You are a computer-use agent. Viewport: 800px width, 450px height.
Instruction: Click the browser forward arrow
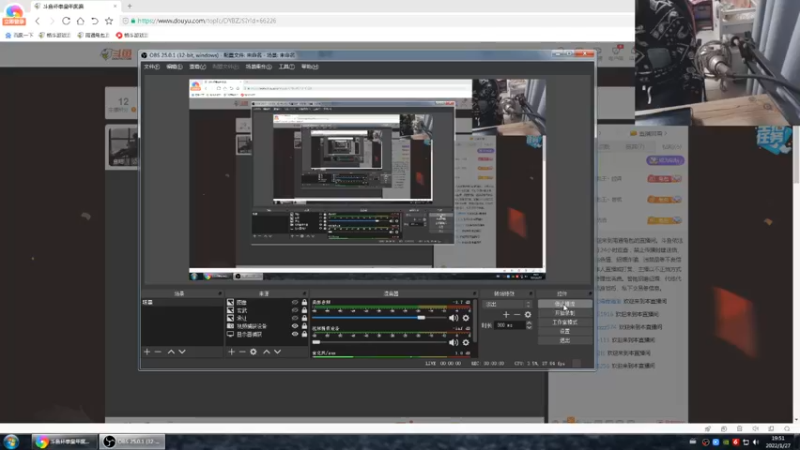click(52, 21)
